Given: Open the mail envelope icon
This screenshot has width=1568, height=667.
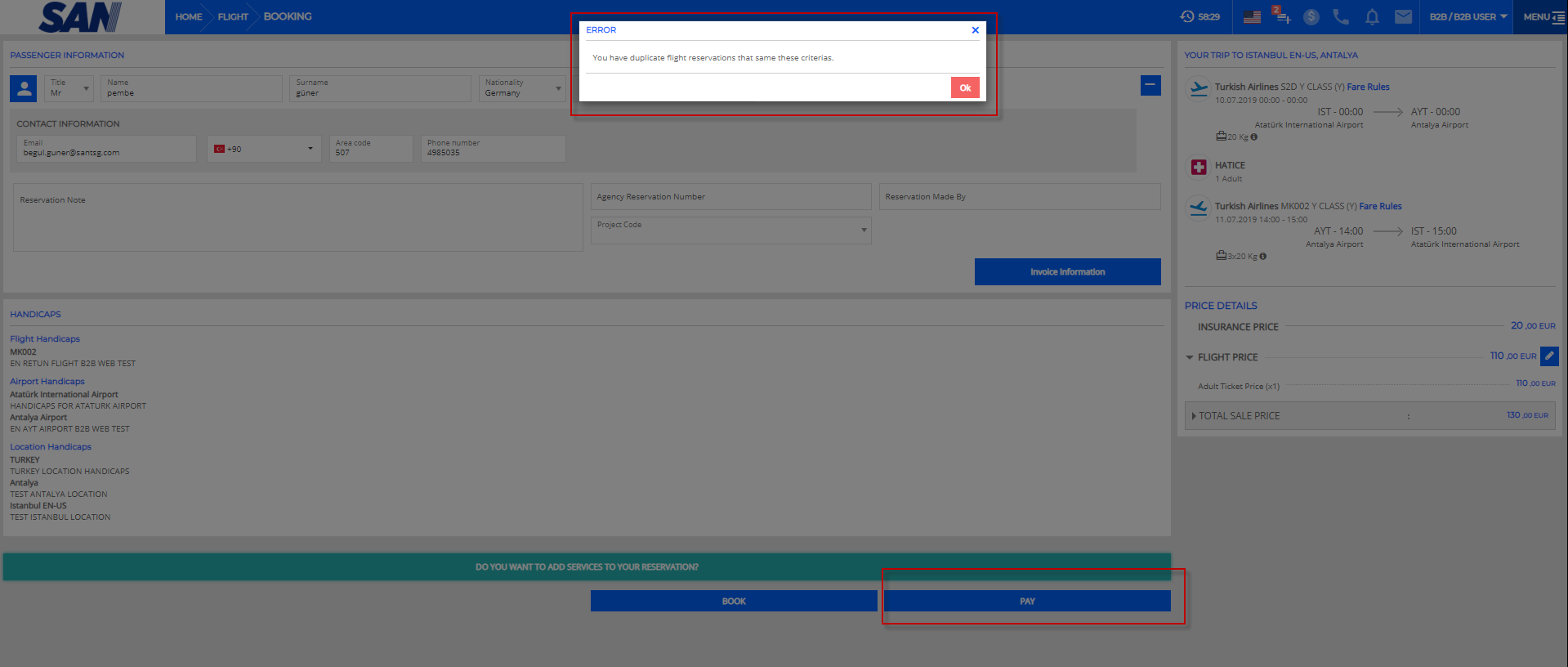Looking at the screenshot, I should [1403, 17].
